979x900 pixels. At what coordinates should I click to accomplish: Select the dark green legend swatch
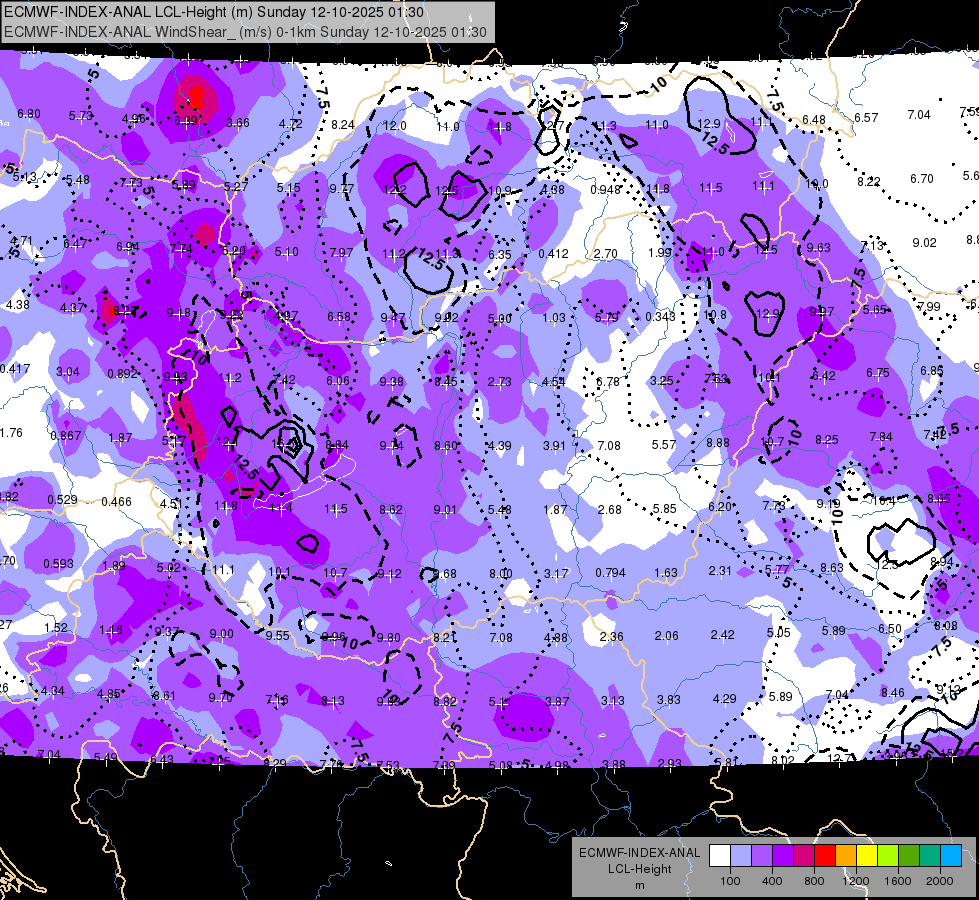point(909,856)
